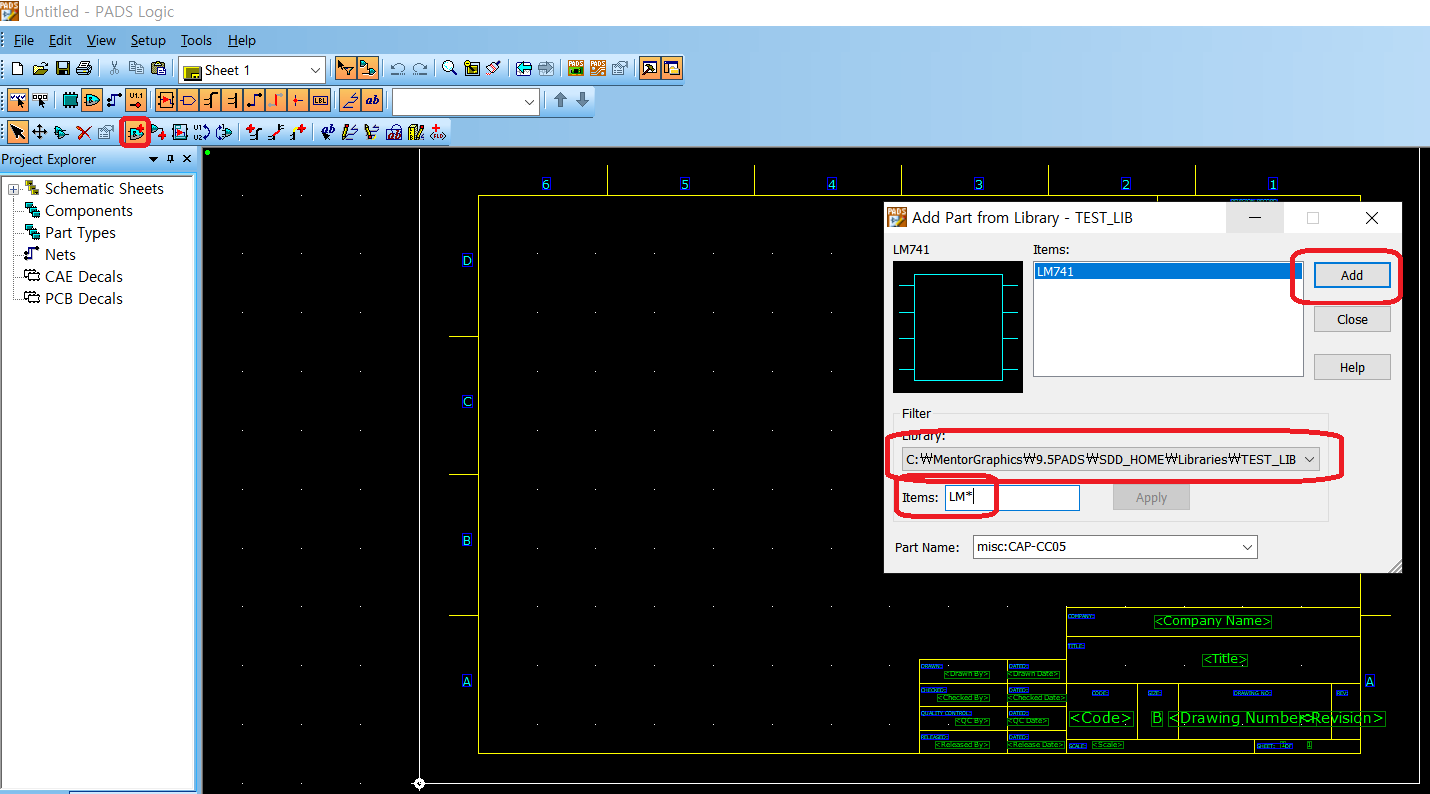
Task: Click the Items filter text field
Action: (x=1012, y=497)
